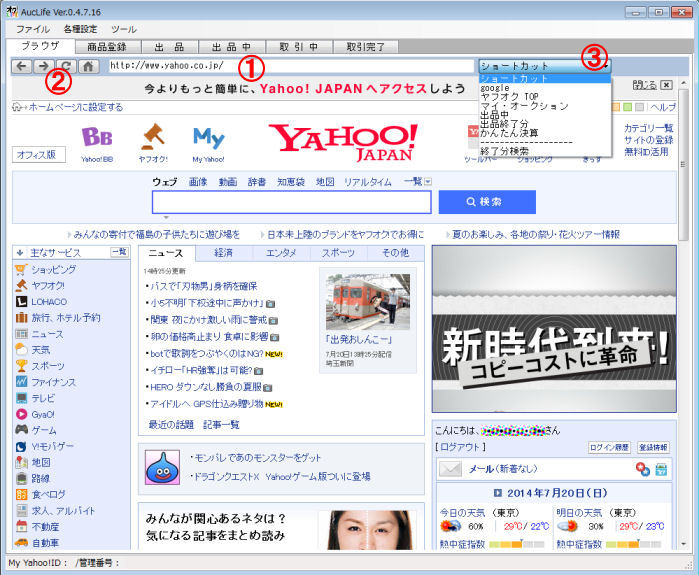Click the LOHACO icon in services list

tap(21, 302)
